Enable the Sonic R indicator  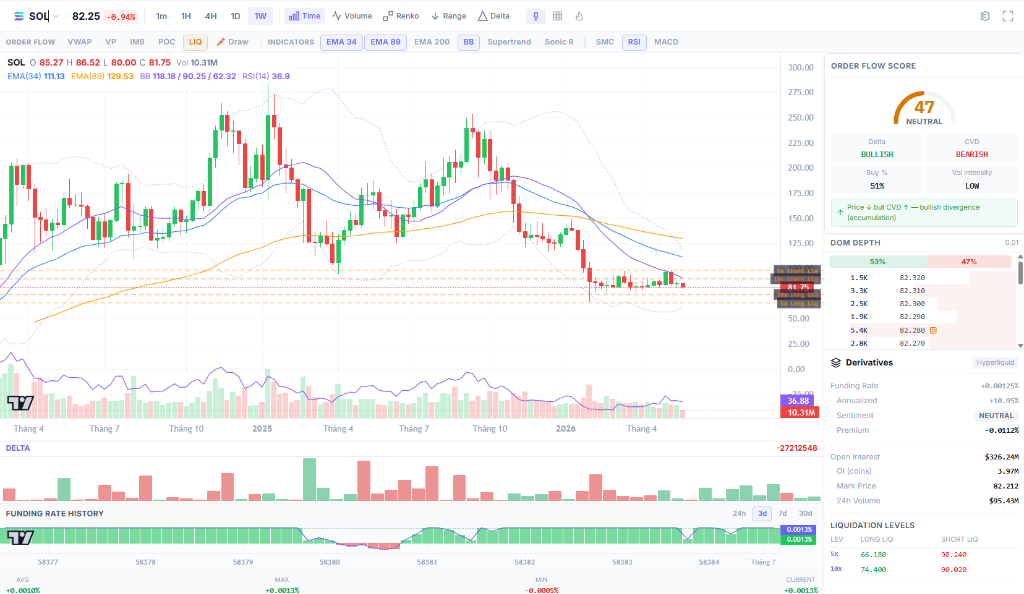[559, 42]
